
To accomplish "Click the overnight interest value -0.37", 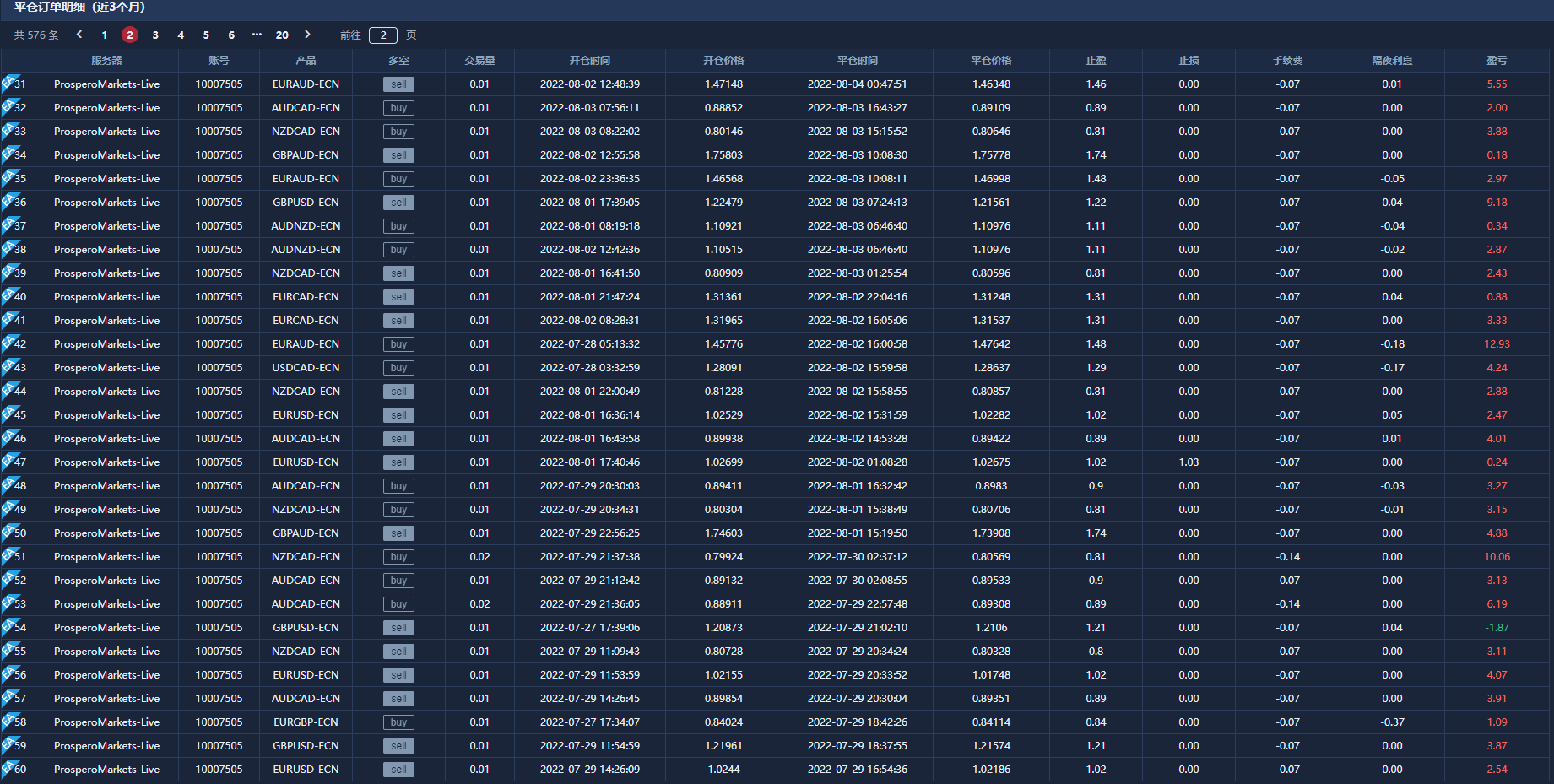I will pyautogui.click(x=1392, y=722).
